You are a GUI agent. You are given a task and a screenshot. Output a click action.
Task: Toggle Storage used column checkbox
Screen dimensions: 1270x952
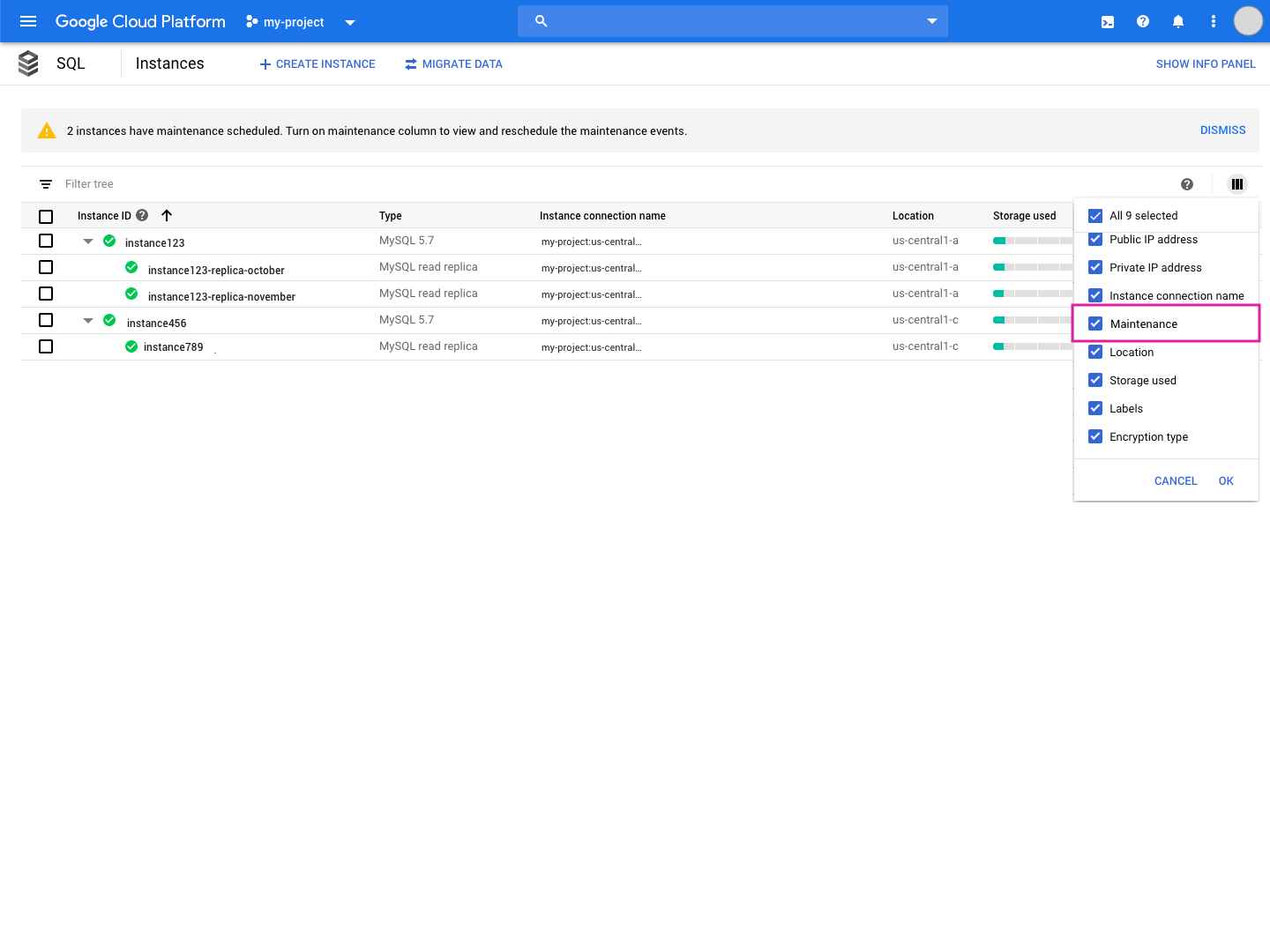[1095, 380]
